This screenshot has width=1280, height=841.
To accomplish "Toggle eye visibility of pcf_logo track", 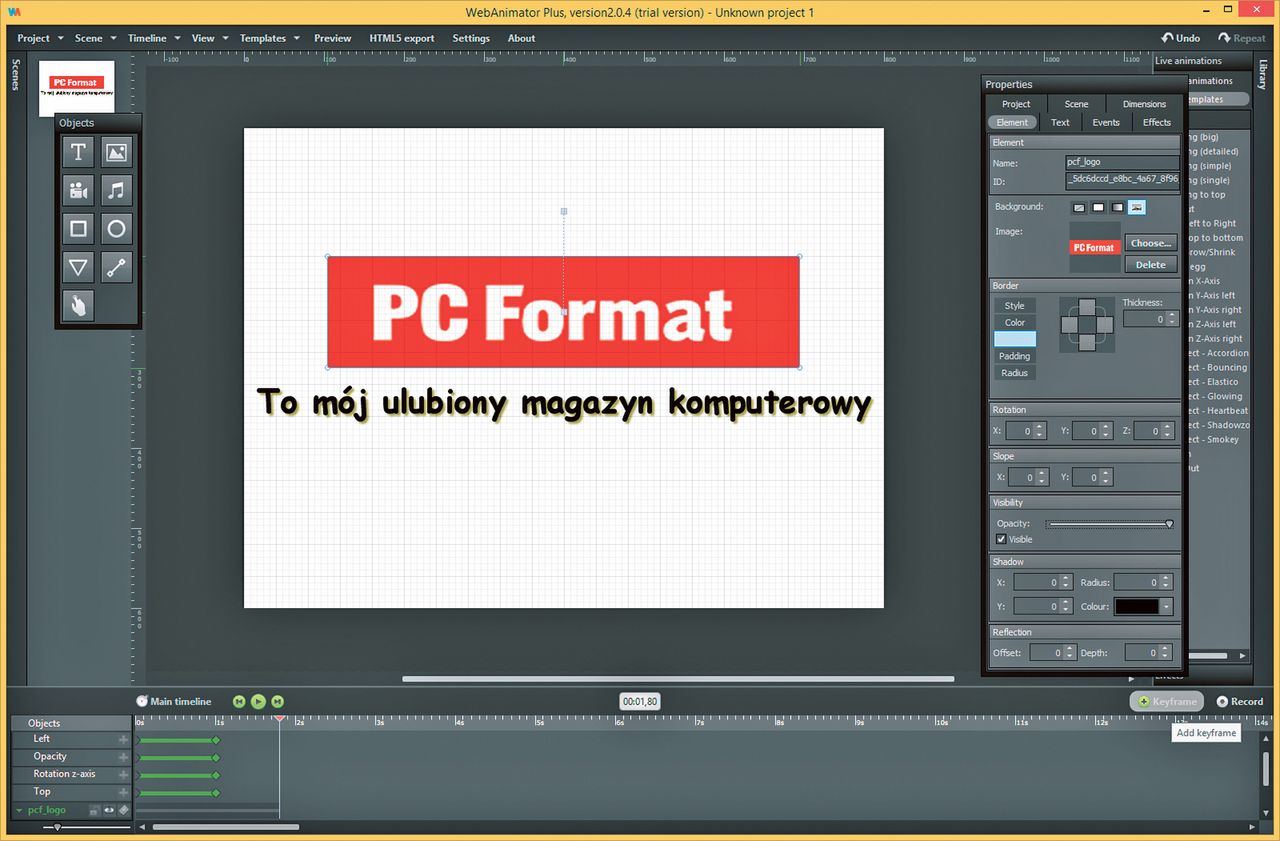I will 109,810.
